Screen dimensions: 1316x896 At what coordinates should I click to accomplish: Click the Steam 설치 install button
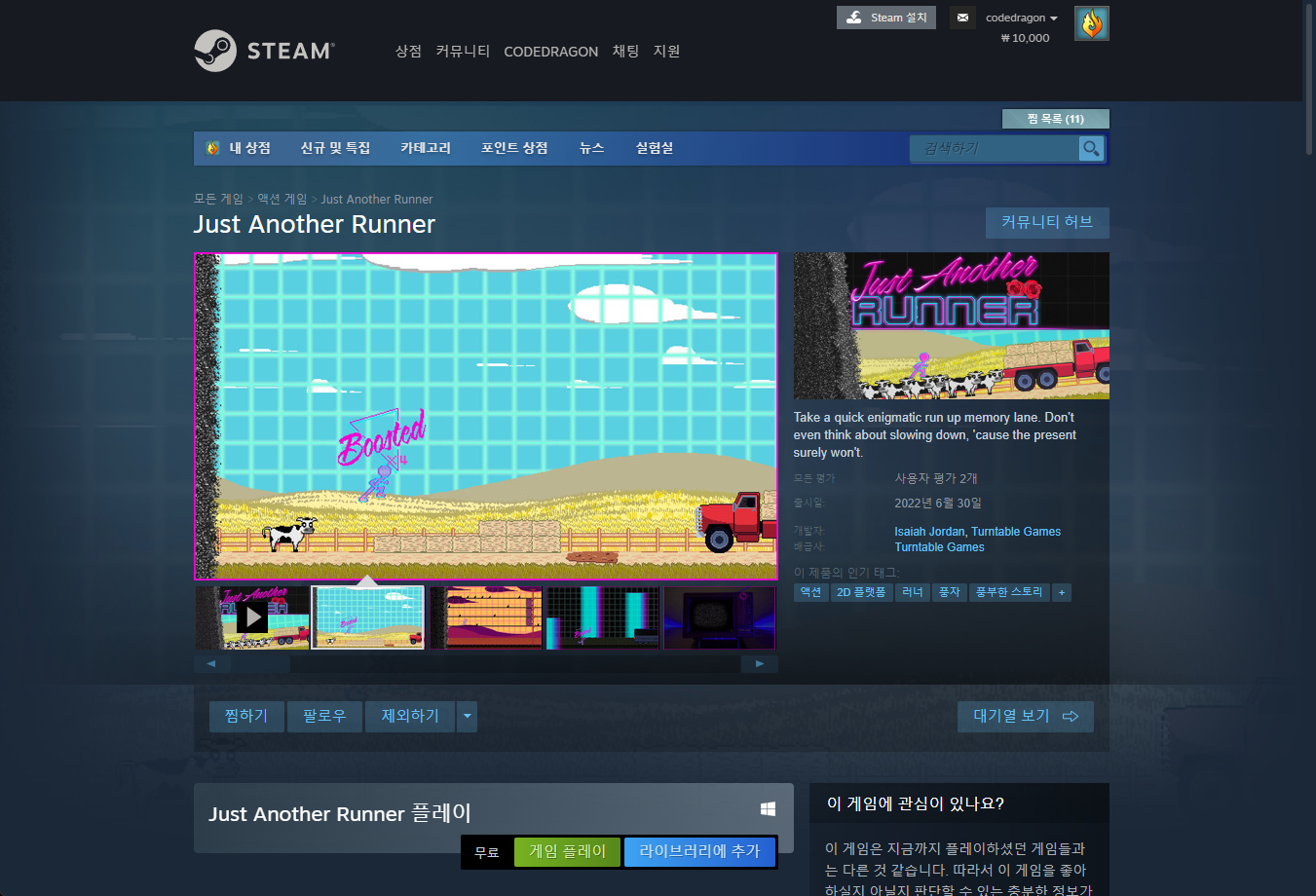[x=886, y=18]
